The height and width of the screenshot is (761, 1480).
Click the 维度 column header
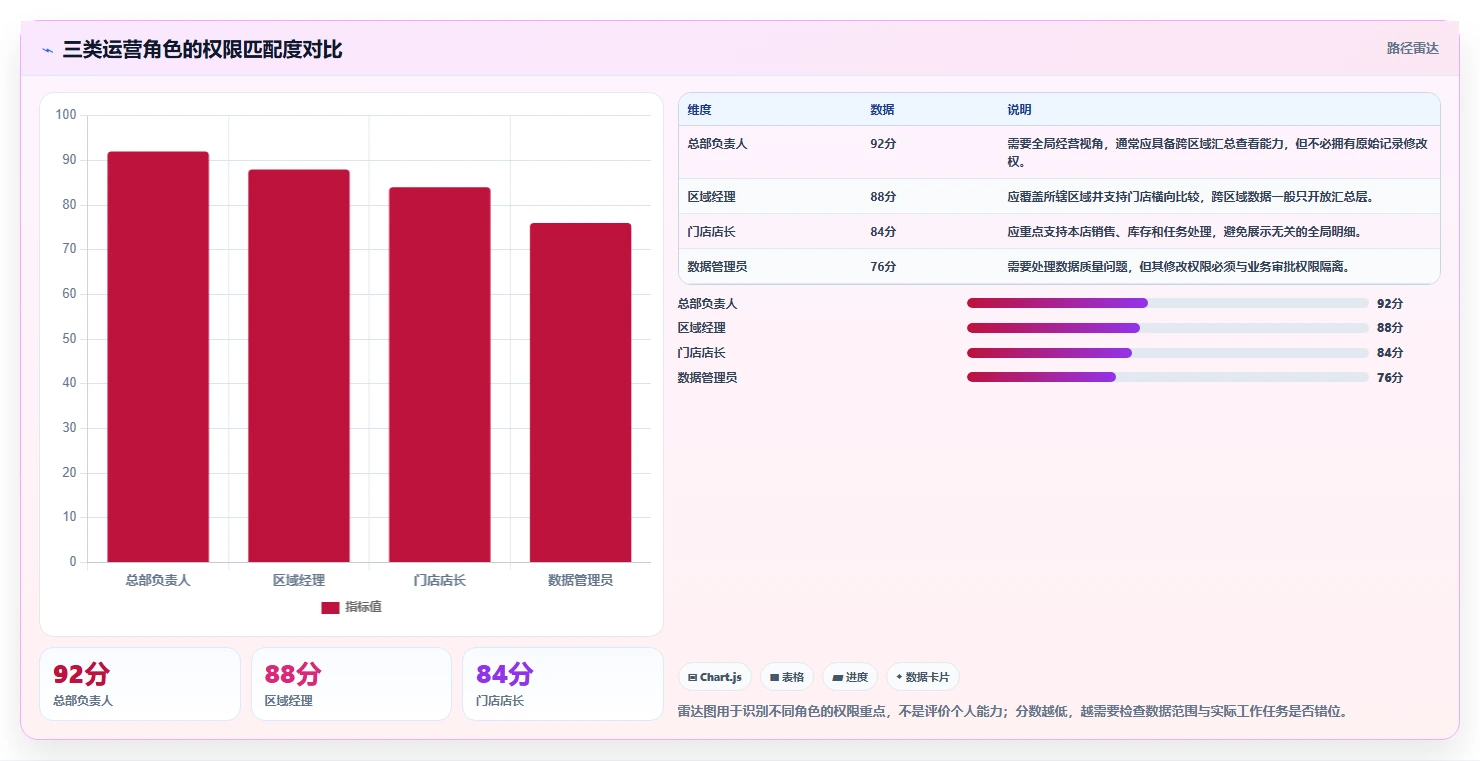click(700, 110)
